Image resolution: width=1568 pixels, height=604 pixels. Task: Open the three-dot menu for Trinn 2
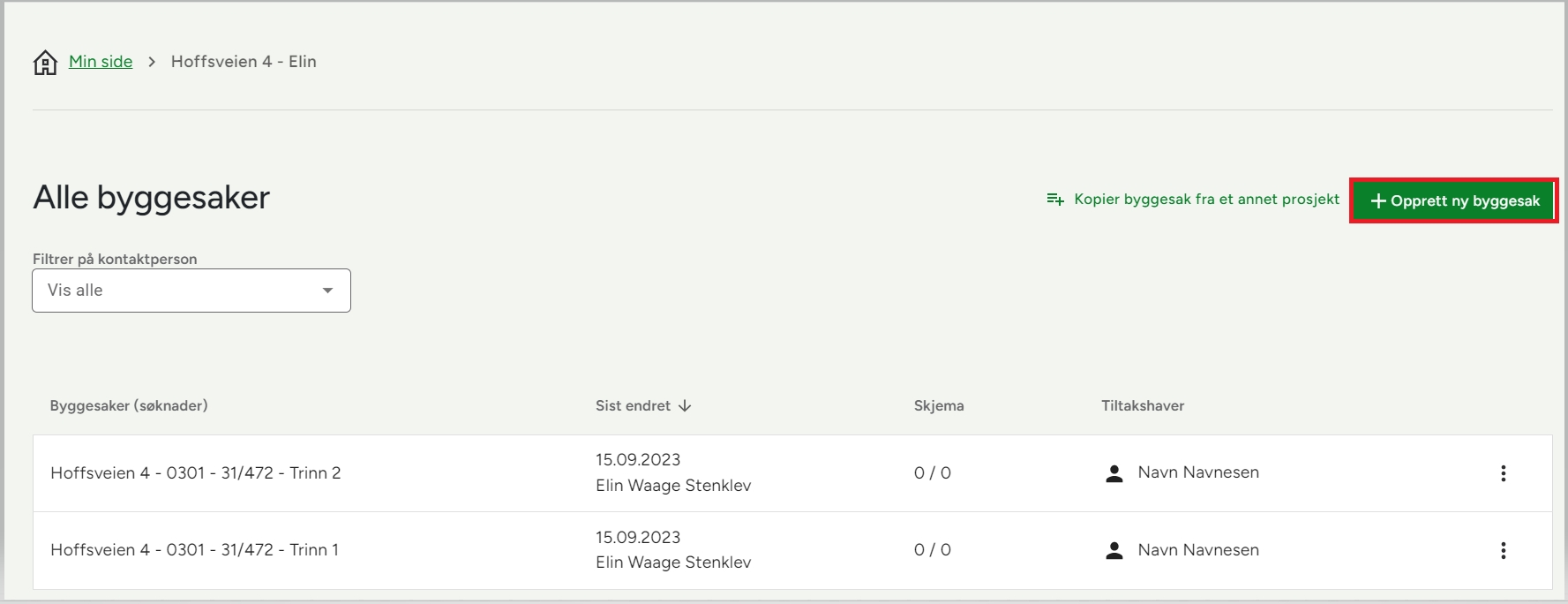tap(1504, 473)
